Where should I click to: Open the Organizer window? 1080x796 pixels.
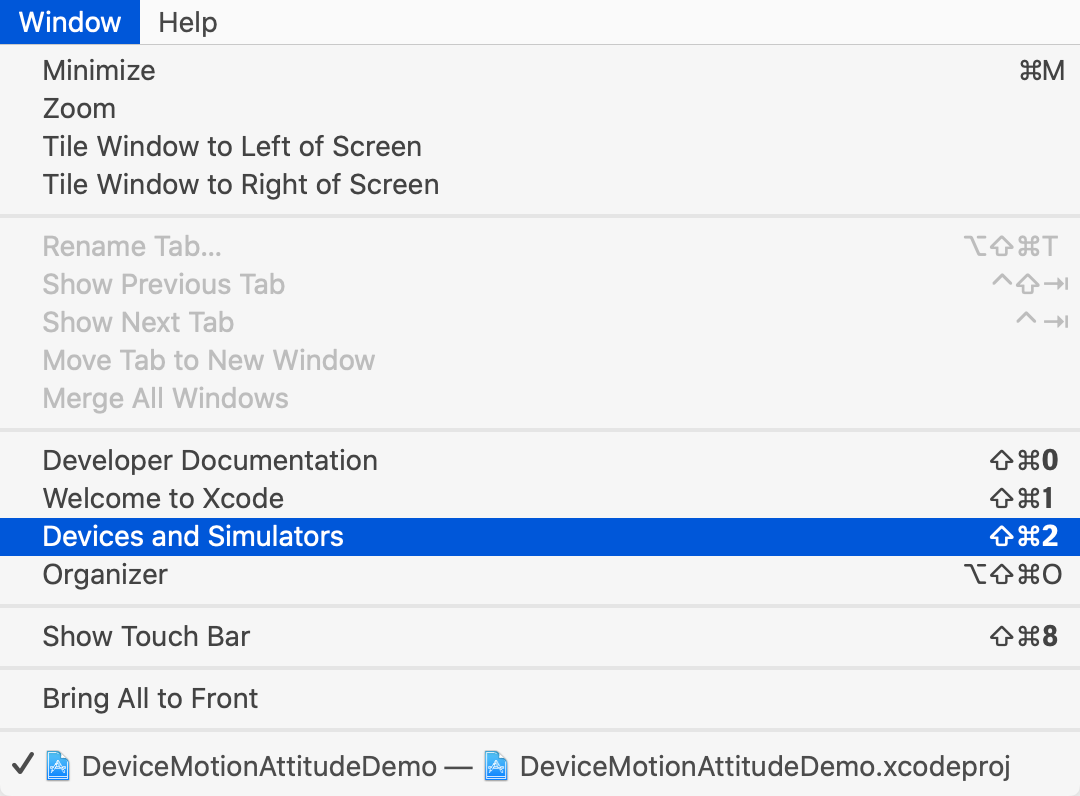pos(540,574)
